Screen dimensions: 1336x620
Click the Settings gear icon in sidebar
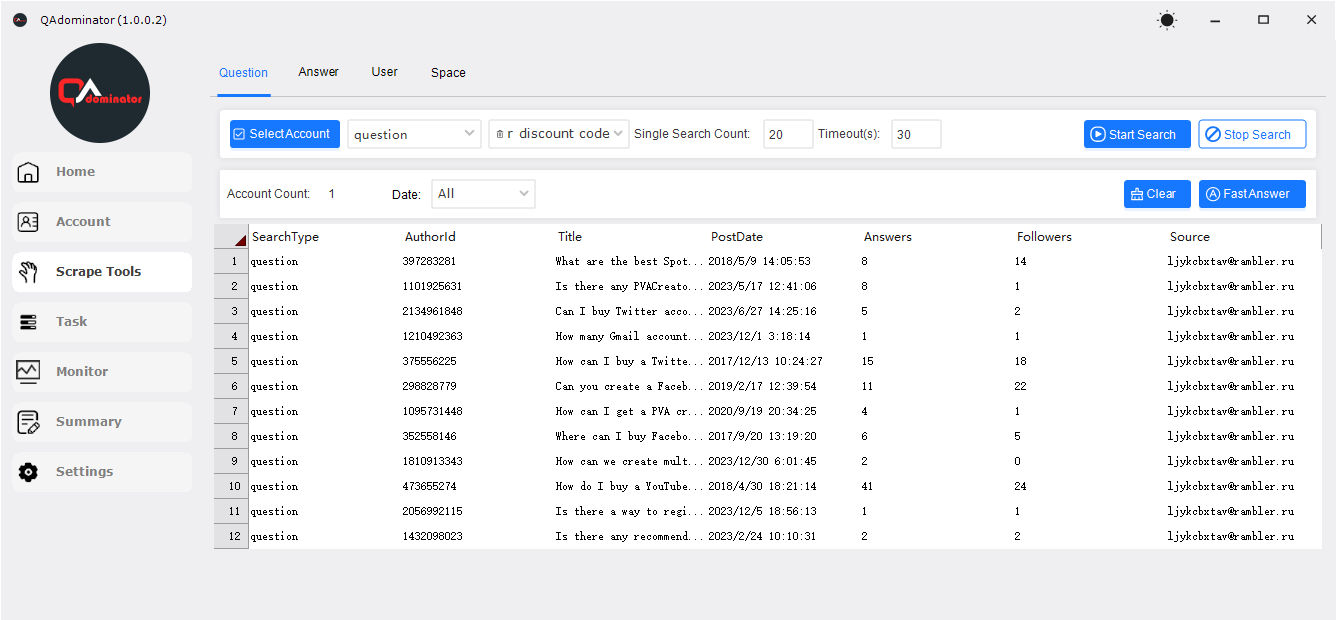pyautogui.click(x=29, y=472)
